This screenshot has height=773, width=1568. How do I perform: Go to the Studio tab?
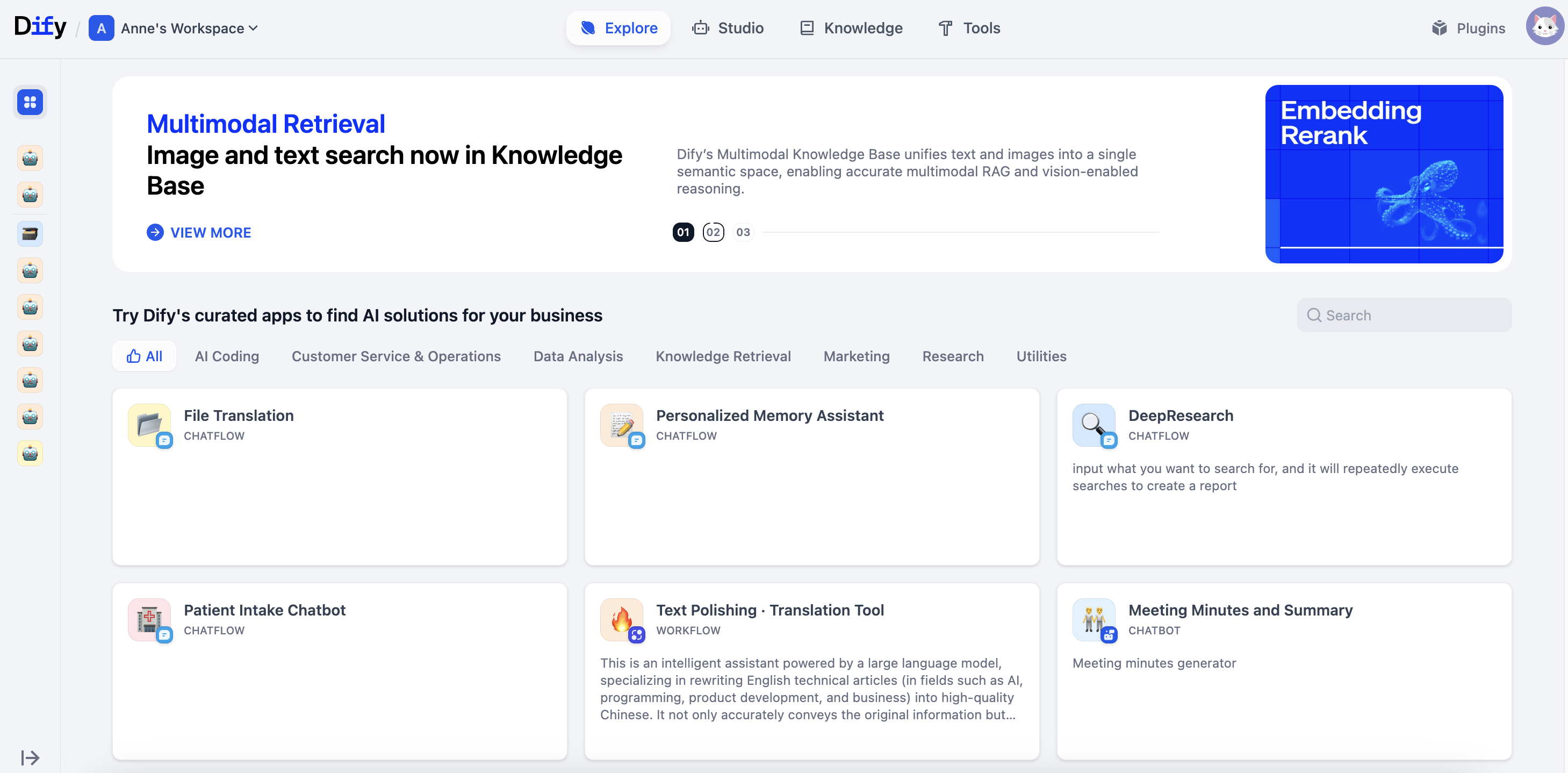click(x=728, y=28)
